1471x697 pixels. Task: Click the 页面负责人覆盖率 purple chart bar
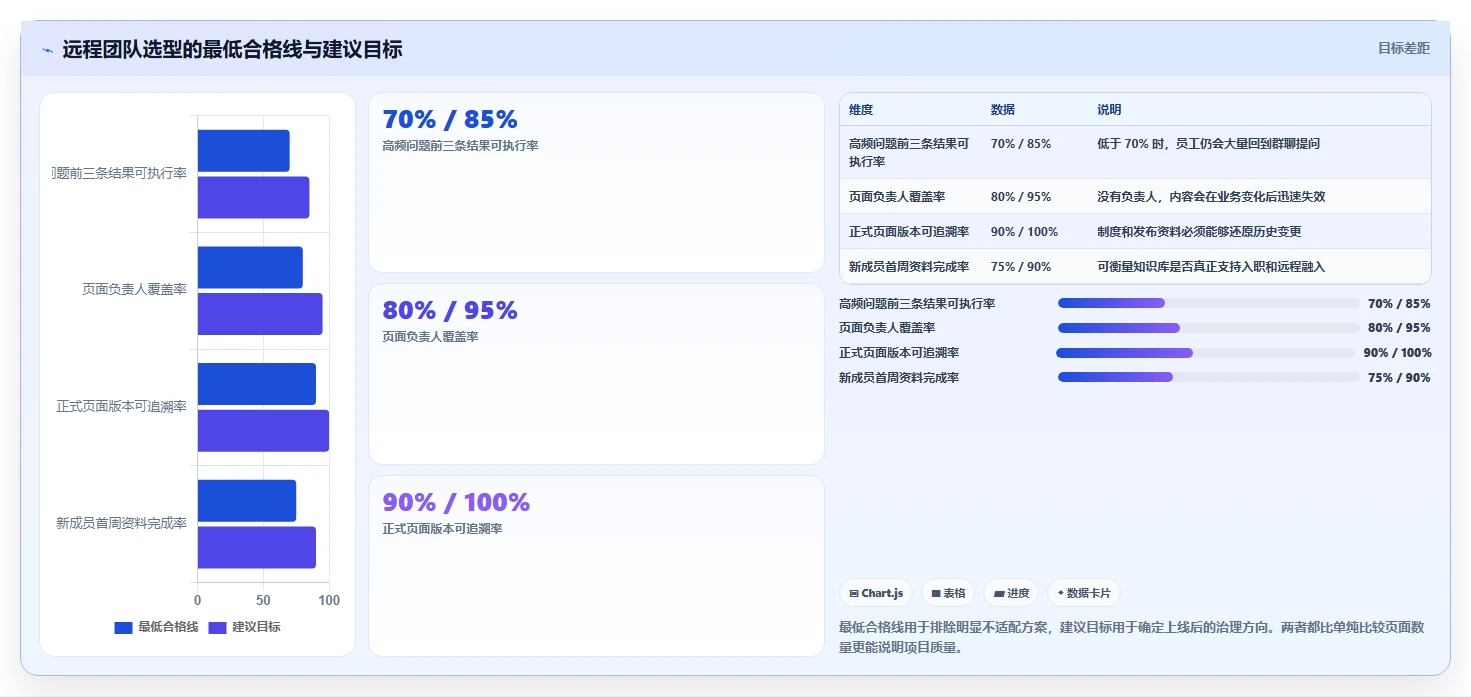260,314
